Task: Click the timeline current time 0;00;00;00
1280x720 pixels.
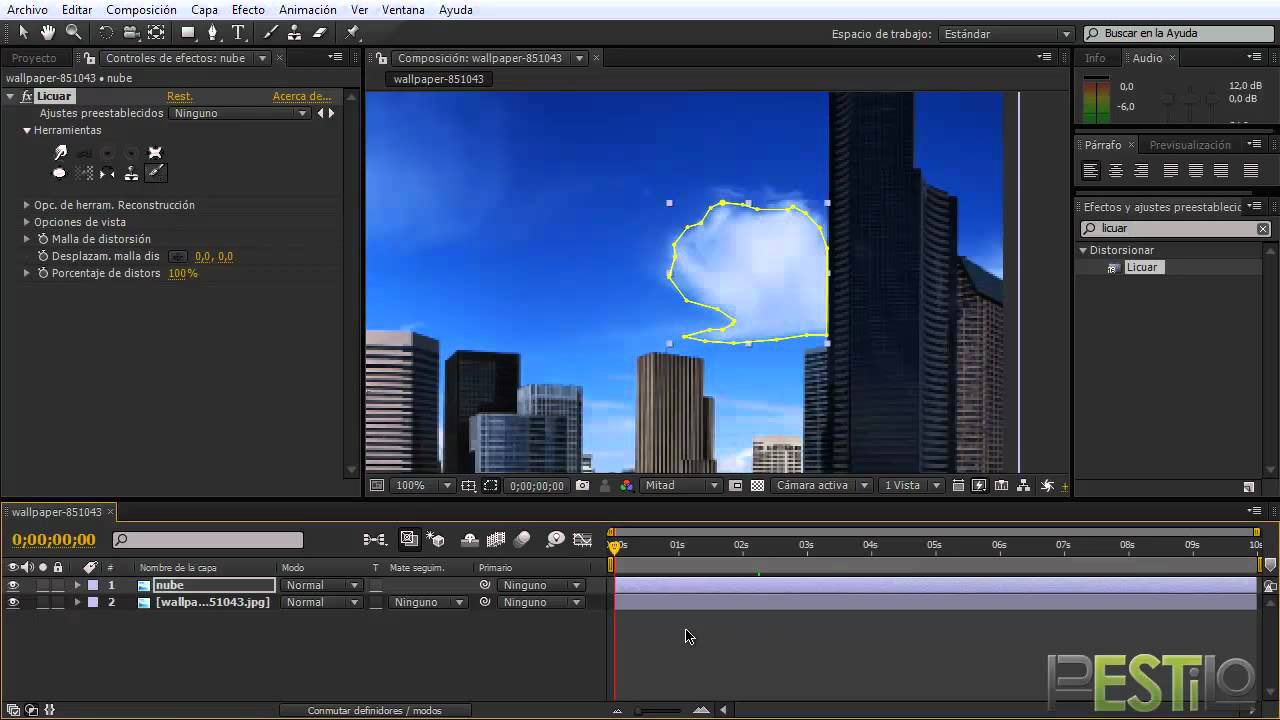Action: 54,540
